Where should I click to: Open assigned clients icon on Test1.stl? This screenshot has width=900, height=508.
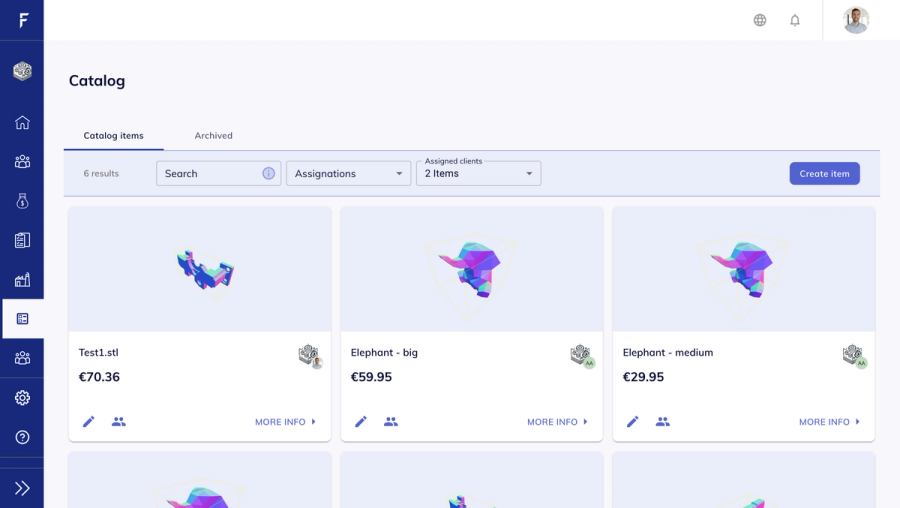point(119,422)
